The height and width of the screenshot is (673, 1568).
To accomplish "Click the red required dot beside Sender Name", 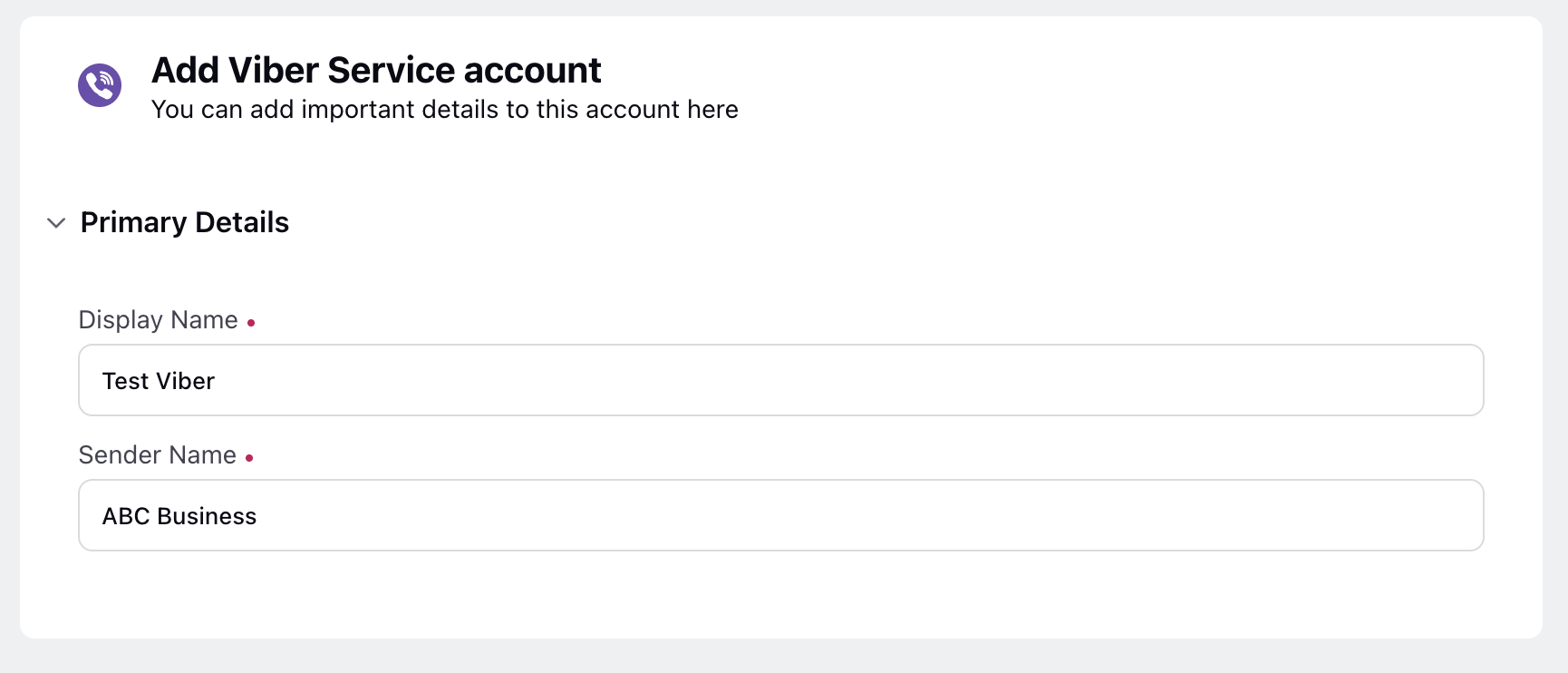I will point(249,458).
